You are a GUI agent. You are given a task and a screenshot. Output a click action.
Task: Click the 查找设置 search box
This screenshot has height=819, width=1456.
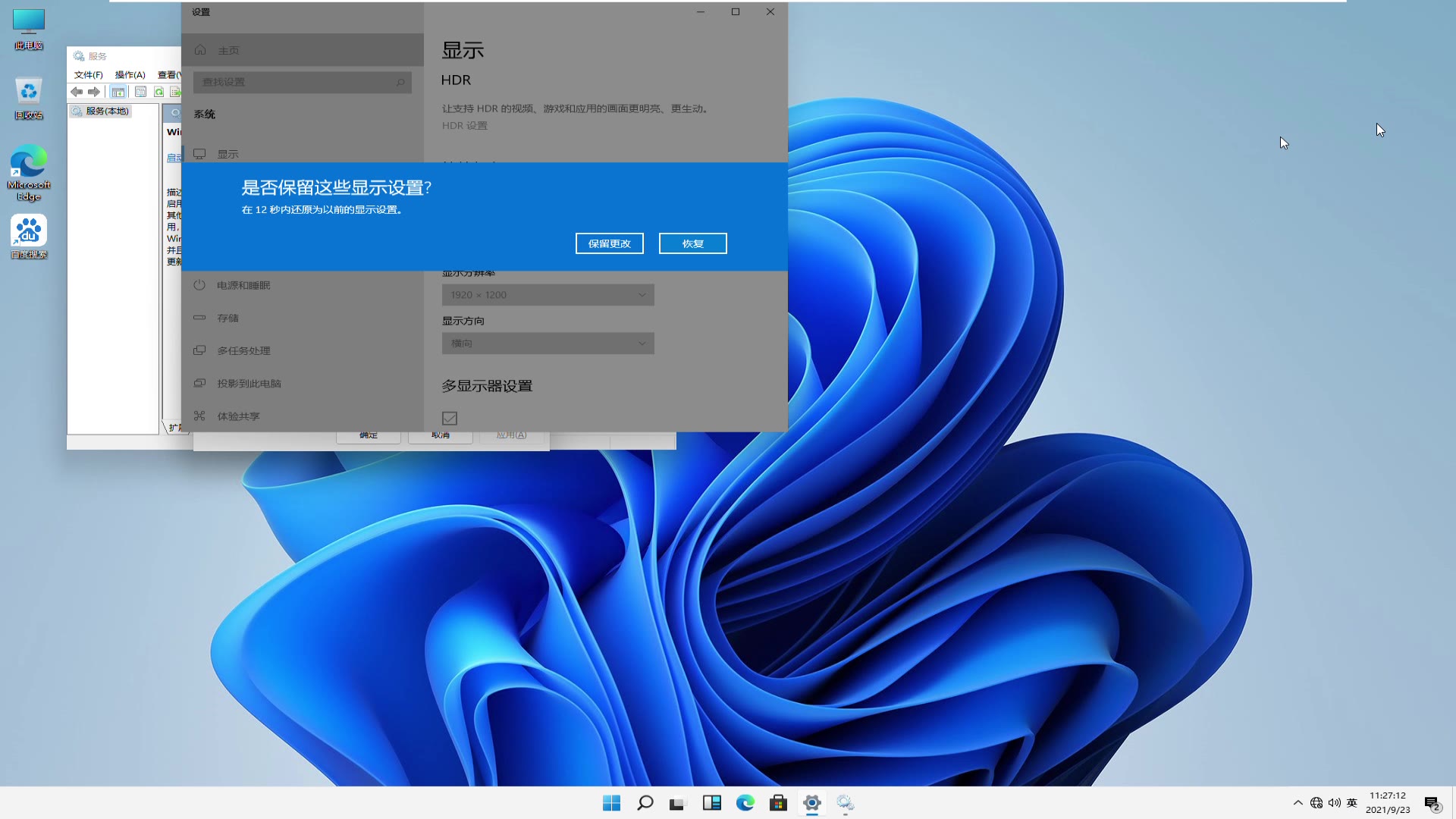[x=302, y=82]
